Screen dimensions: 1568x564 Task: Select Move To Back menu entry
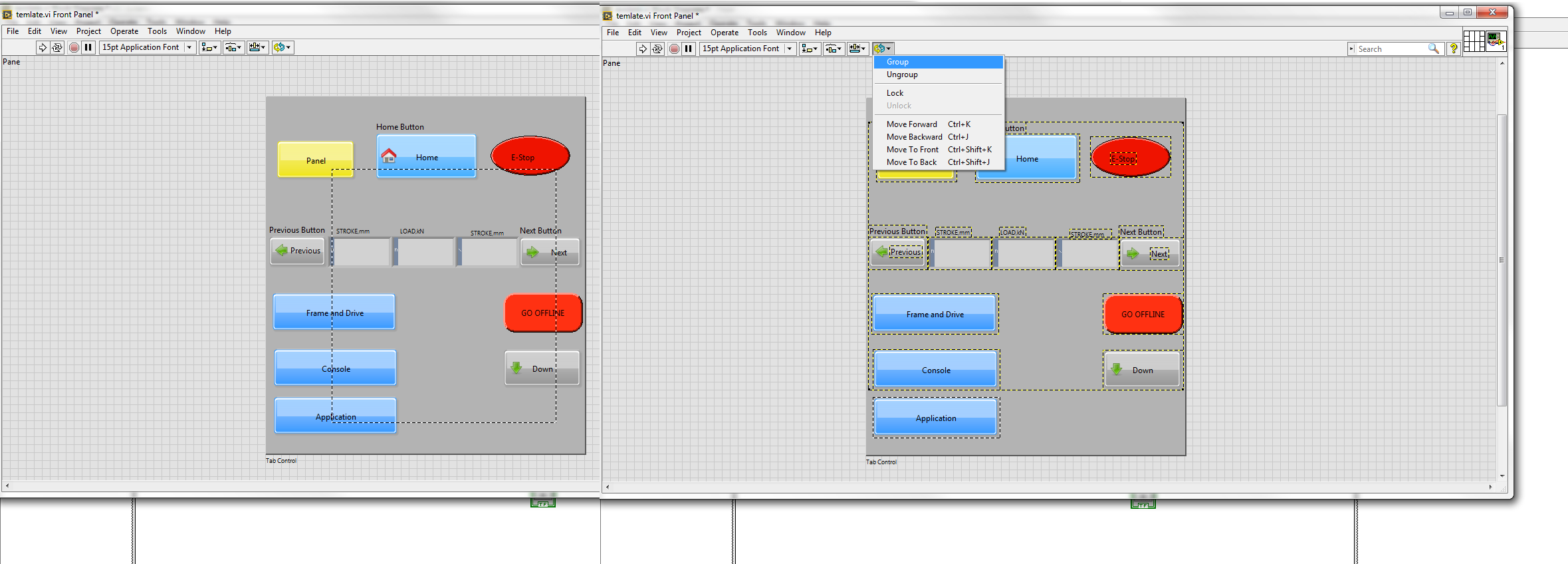coord(938,162)
